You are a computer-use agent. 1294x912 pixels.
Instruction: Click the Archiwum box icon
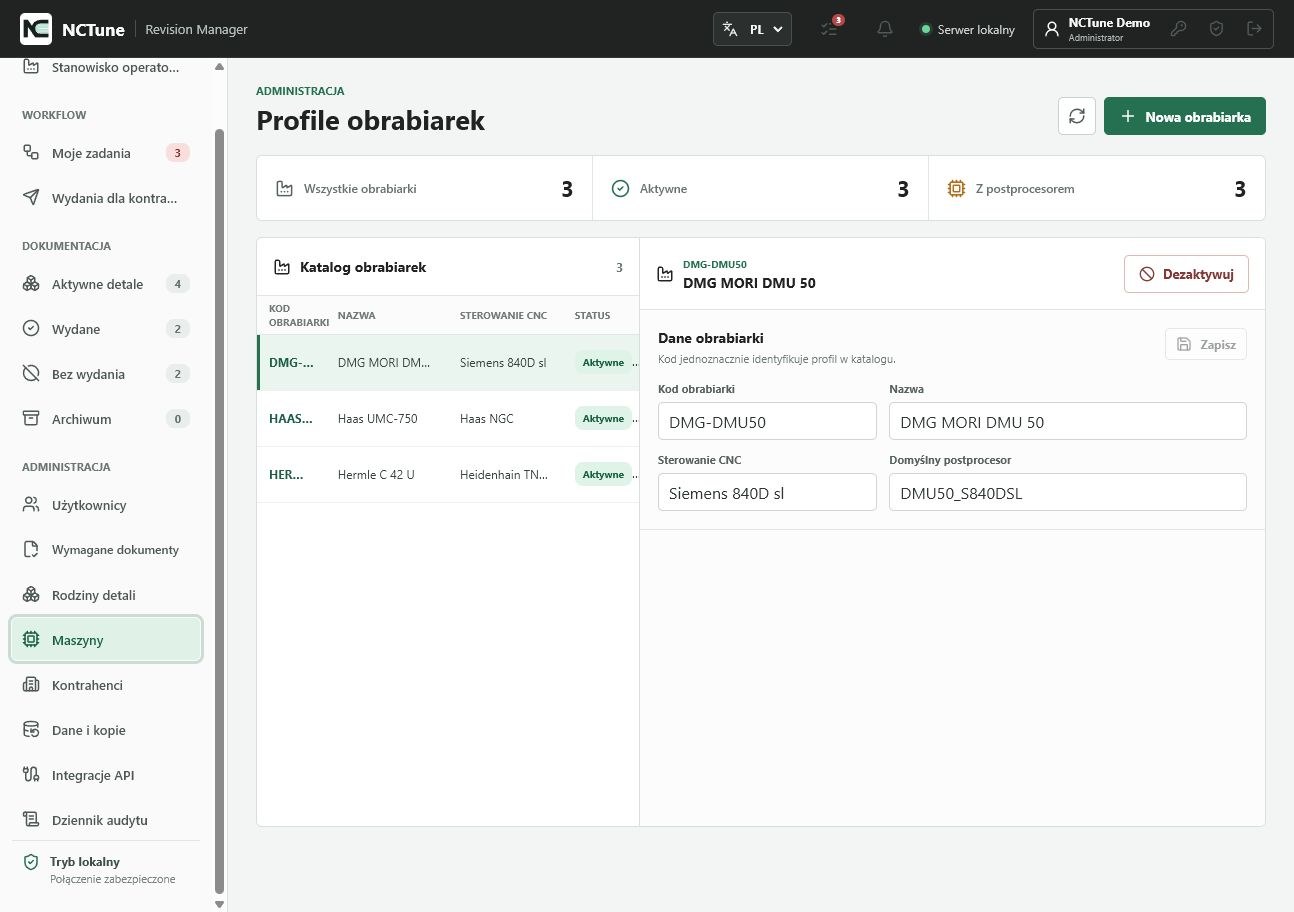[31, 419]
